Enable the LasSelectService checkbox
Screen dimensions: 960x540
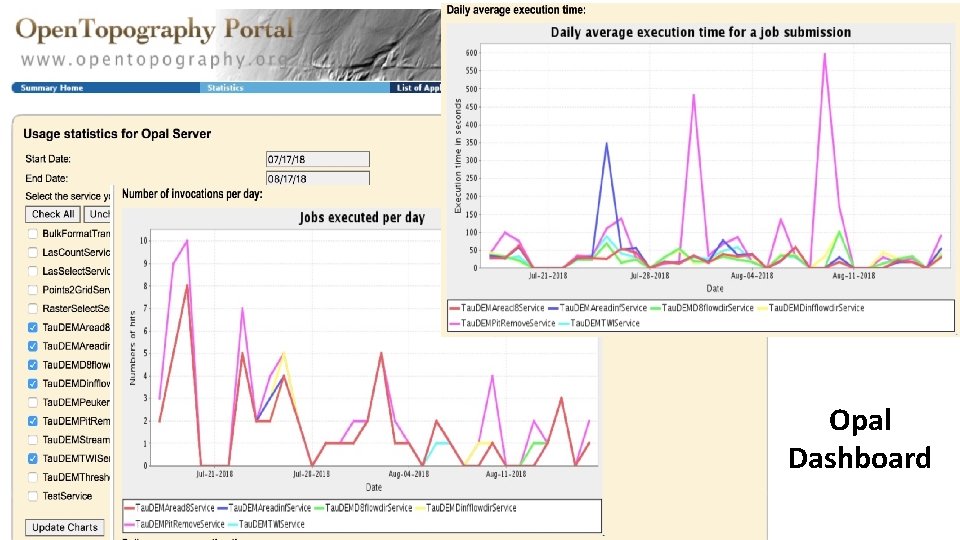click(x=33, y=271)
